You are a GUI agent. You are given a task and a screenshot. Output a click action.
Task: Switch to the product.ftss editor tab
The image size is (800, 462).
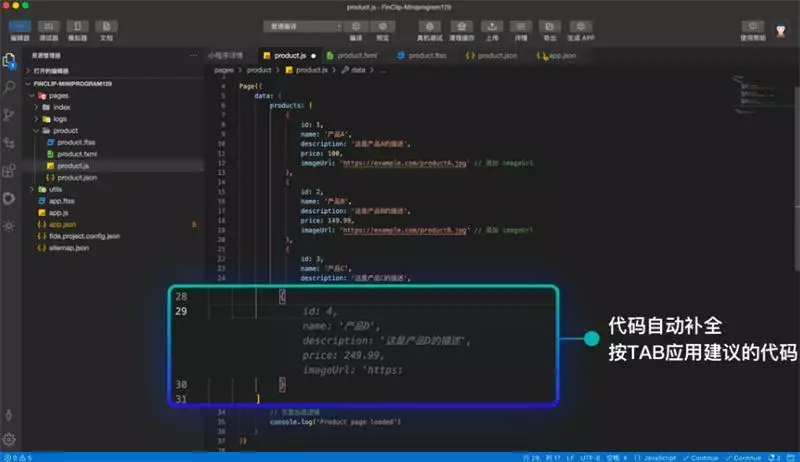click(422, 55)
